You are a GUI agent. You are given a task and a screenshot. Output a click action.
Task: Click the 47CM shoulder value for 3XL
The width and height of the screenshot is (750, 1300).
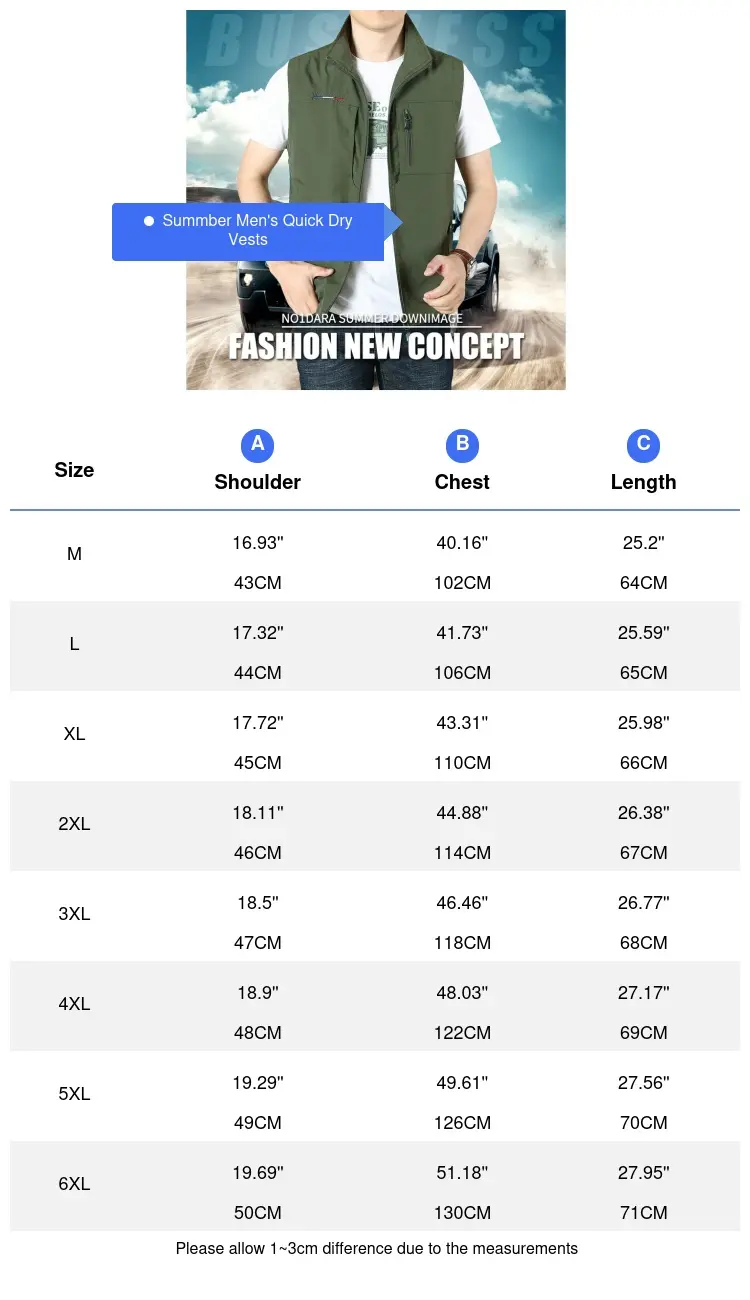pyautogui.click(x=257, y=943)
